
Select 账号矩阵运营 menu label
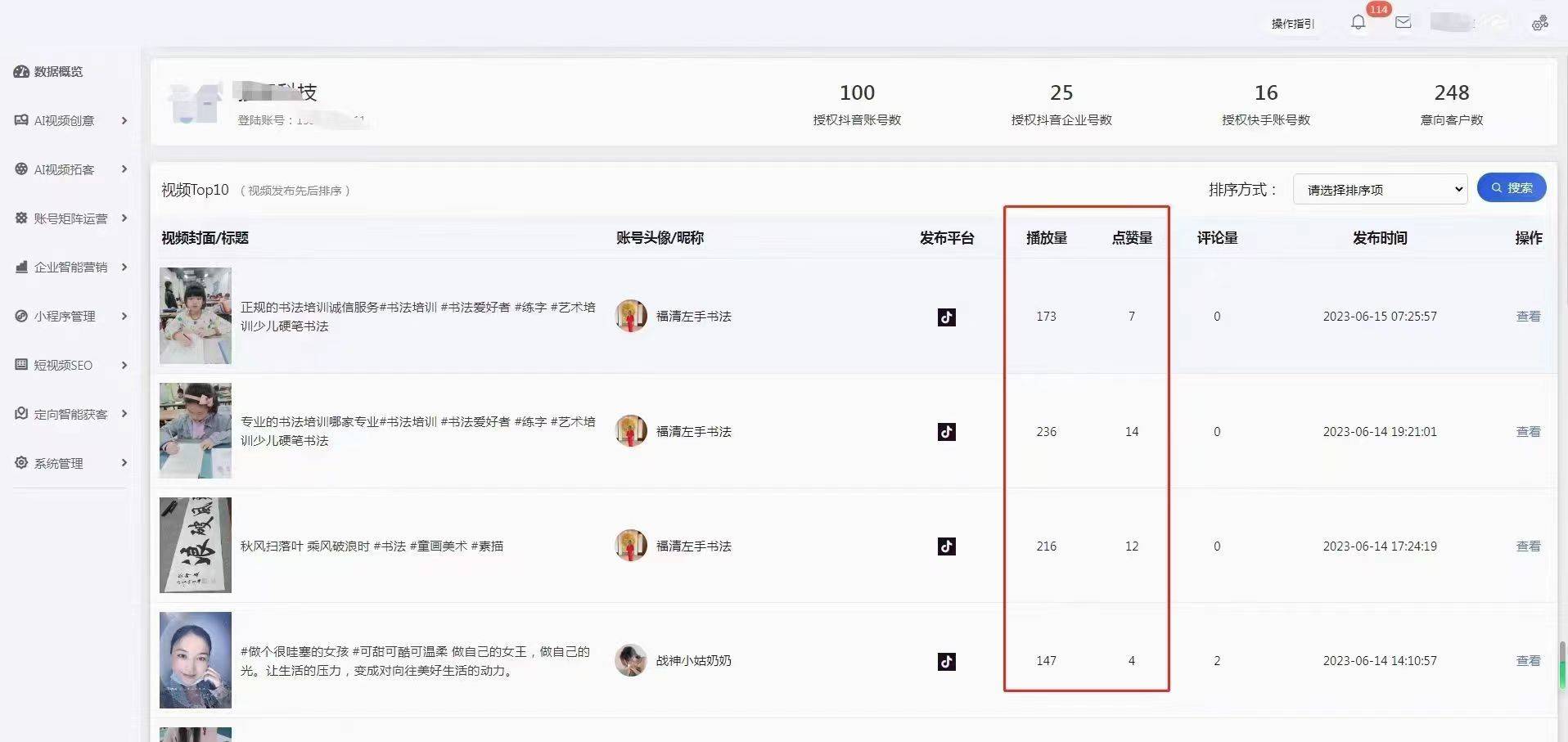(x=70, y=218)
